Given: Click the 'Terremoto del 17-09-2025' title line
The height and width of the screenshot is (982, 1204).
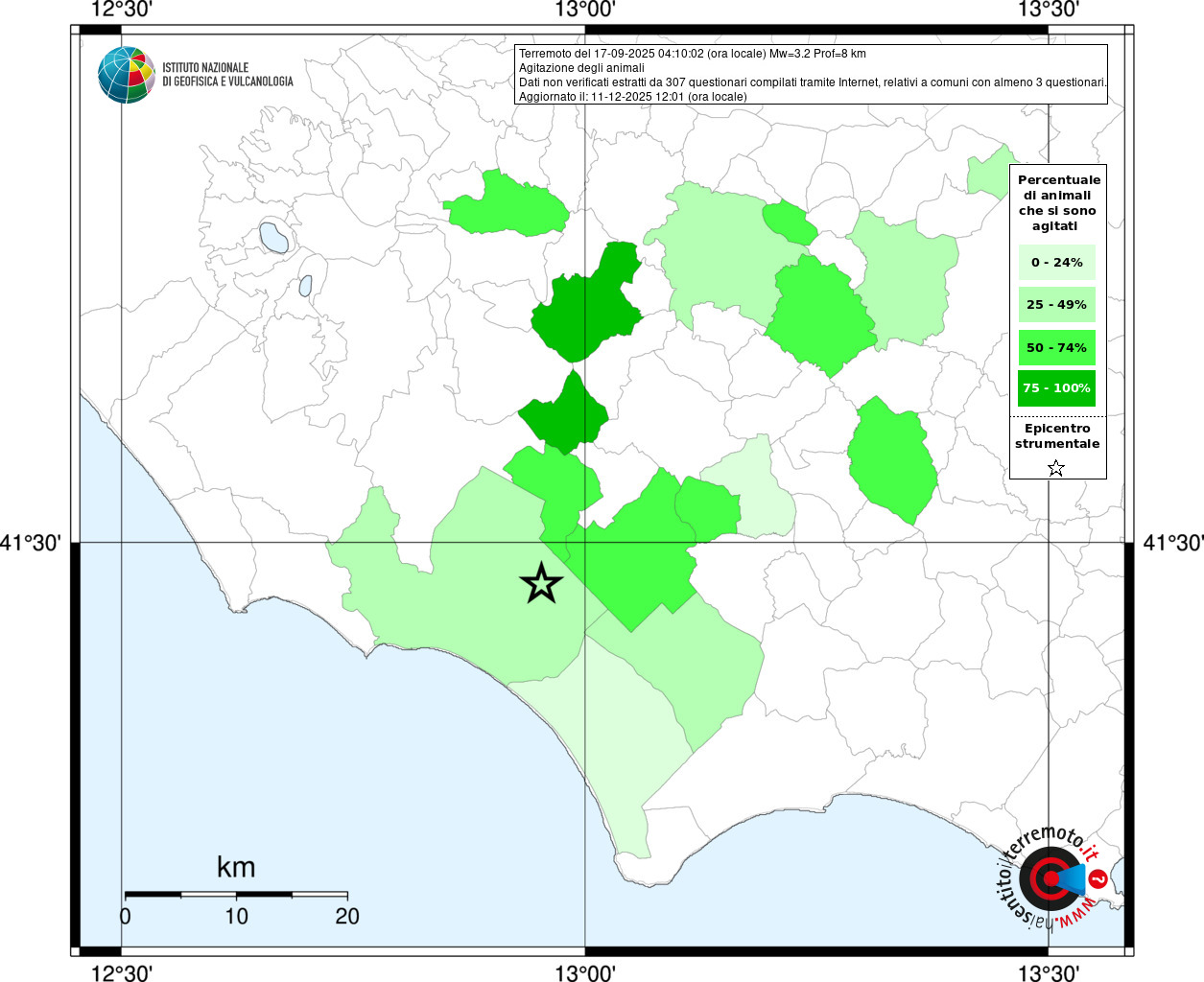Looking at the screenshot, I should (x=692, y=54).
